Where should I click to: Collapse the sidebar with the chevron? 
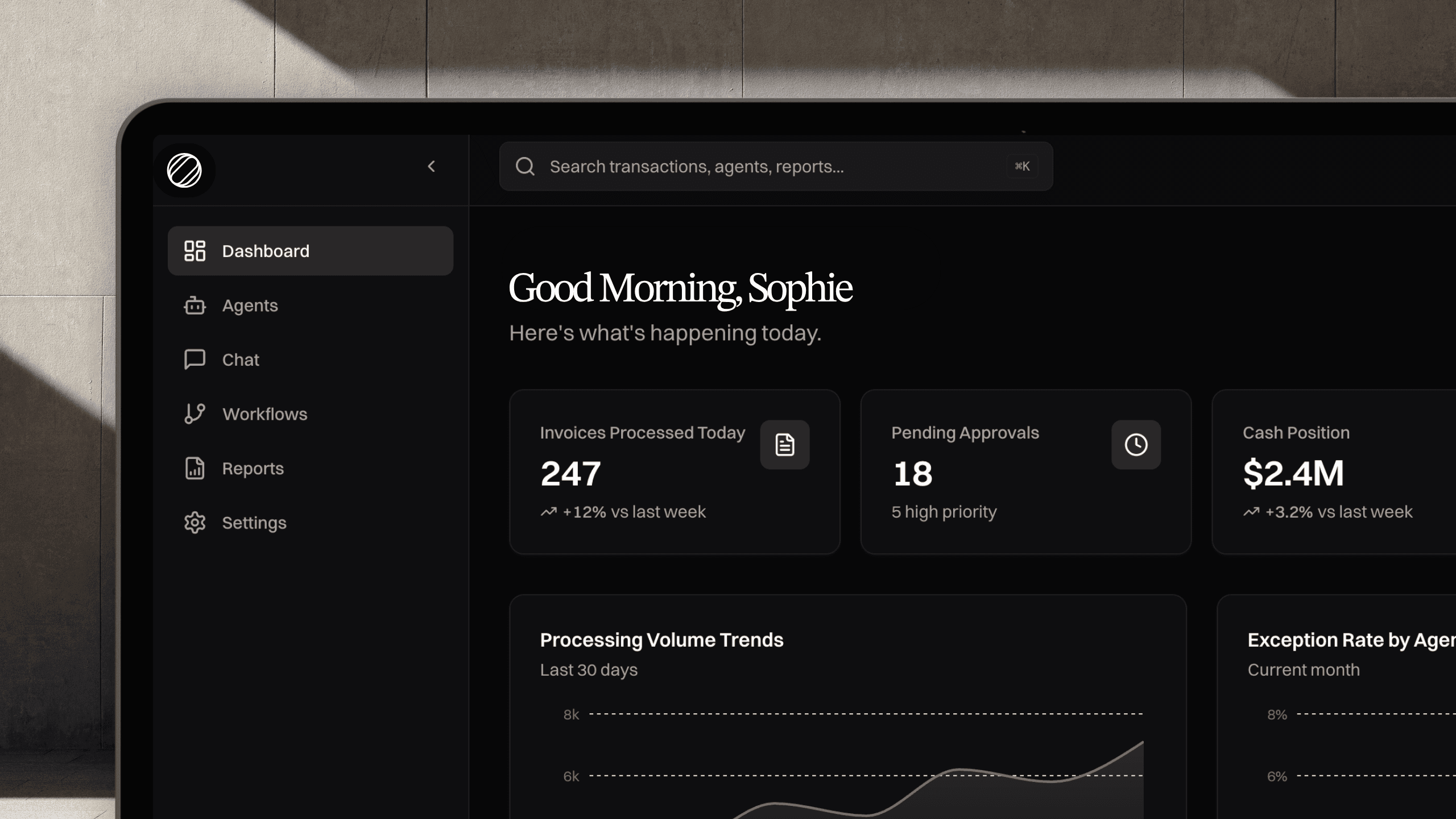pos(432,166)
